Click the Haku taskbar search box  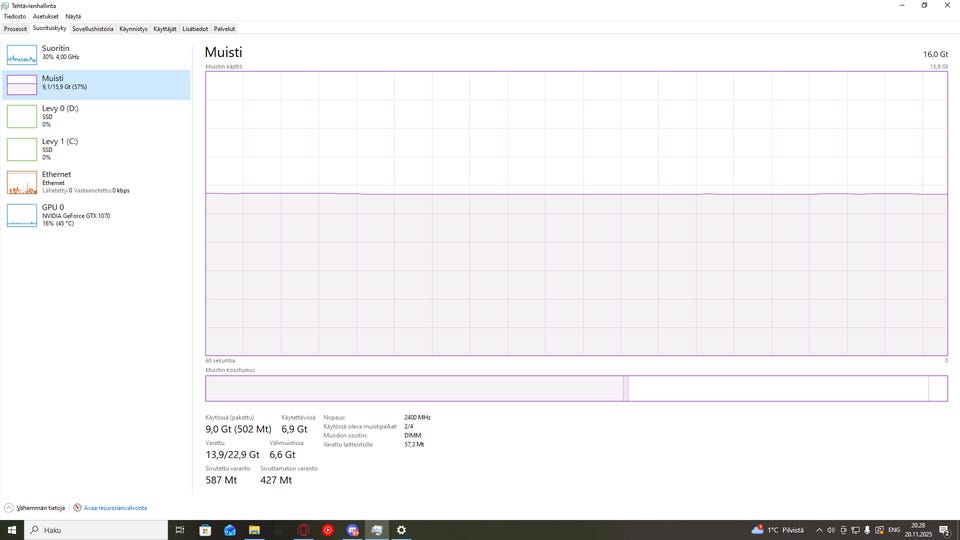[96, 530]
